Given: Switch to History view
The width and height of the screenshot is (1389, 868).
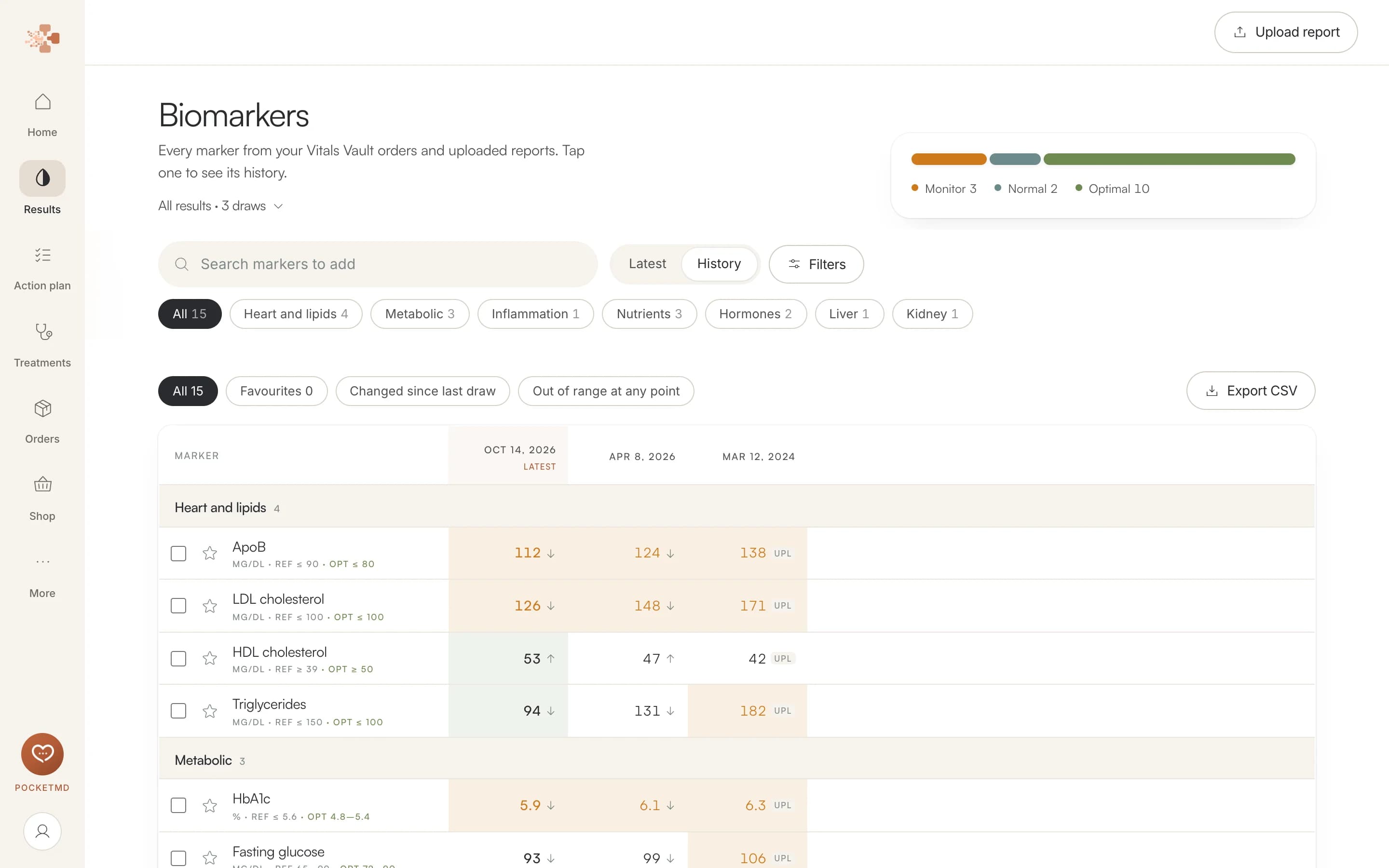Looking at the screenshot, I should coord(719,264).
